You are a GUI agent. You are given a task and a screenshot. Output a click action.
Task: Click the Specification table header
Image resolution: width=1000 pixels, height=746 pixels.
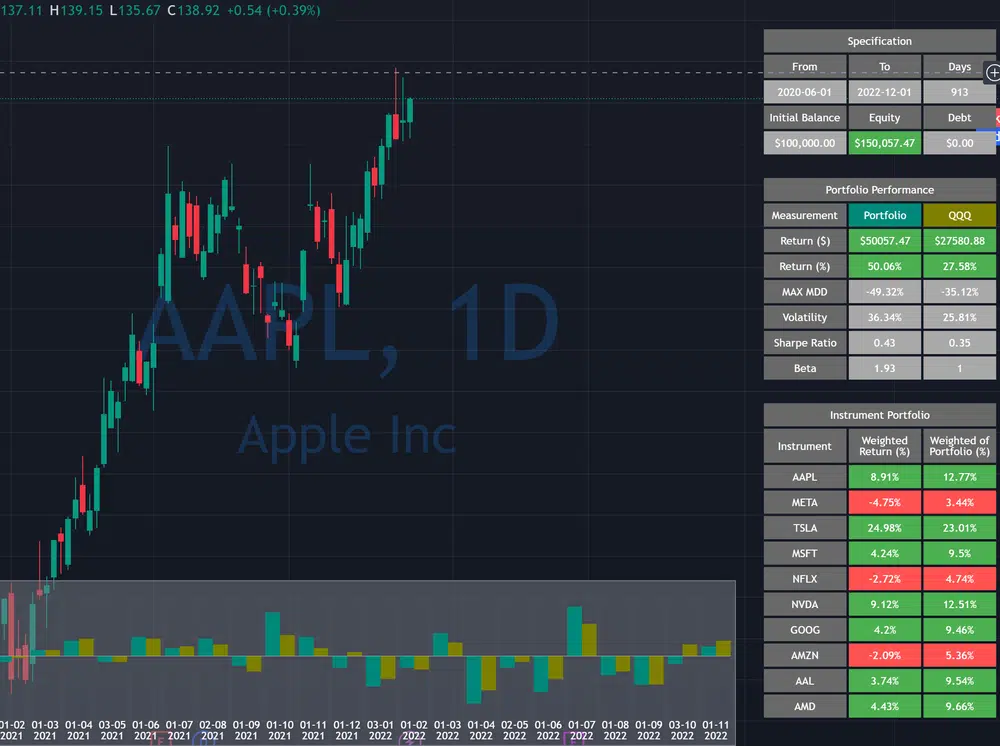pos(879,41)
